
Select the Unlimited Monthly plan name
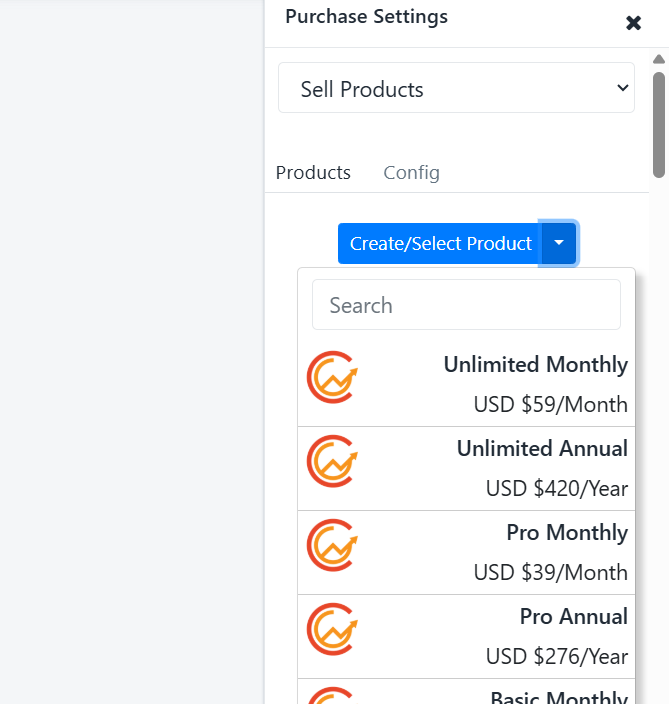536,364
